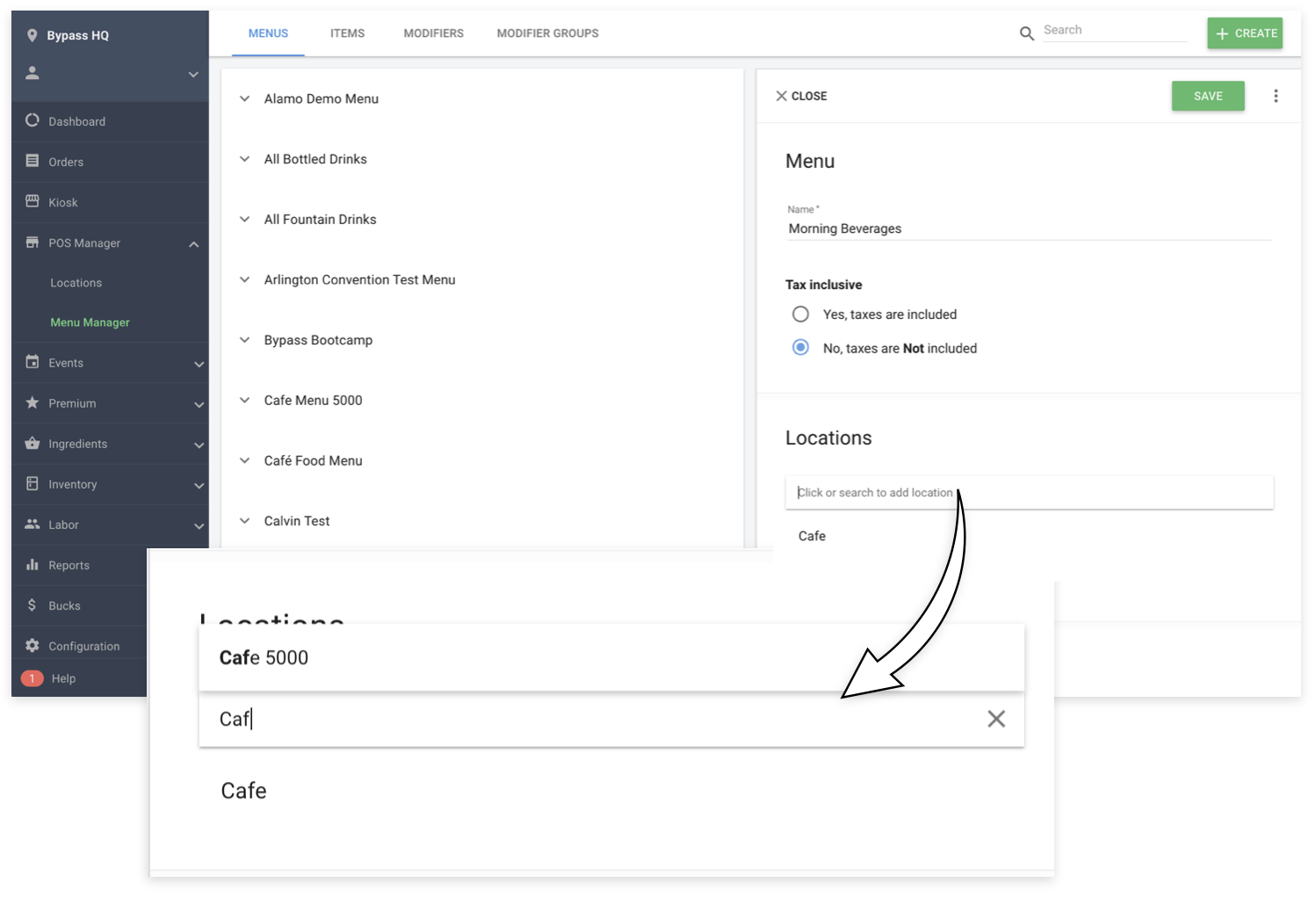The image size is (1316, 898).
Task: Switch to the MODIFIERS tab
Action: [x=433, y=33]
